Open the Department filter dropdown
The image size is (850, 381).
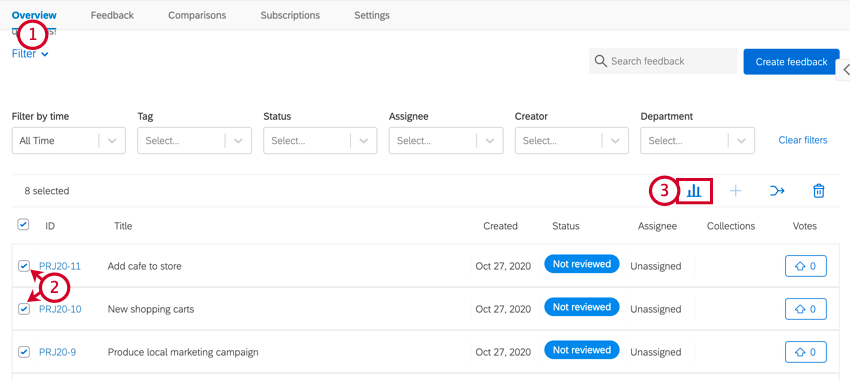pos(697,140)
